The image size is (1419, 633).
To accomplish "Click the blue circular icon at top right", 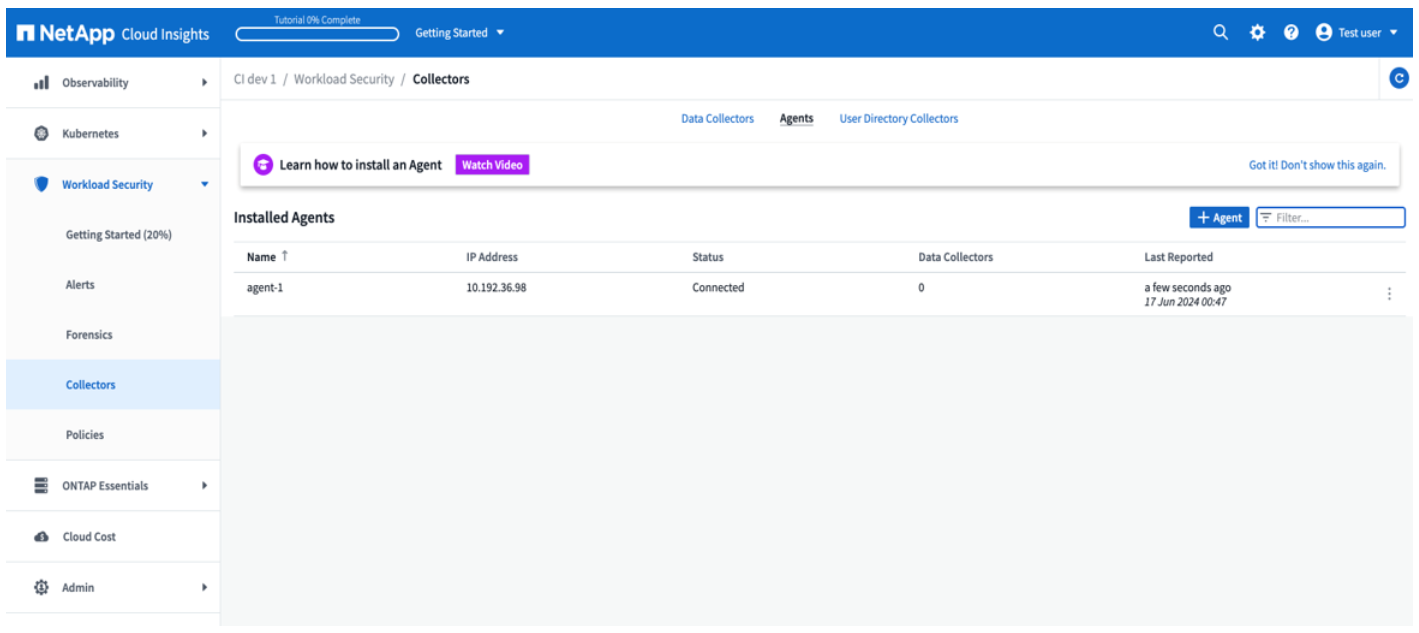I will pyautogui.click(x=1400, y=79).
